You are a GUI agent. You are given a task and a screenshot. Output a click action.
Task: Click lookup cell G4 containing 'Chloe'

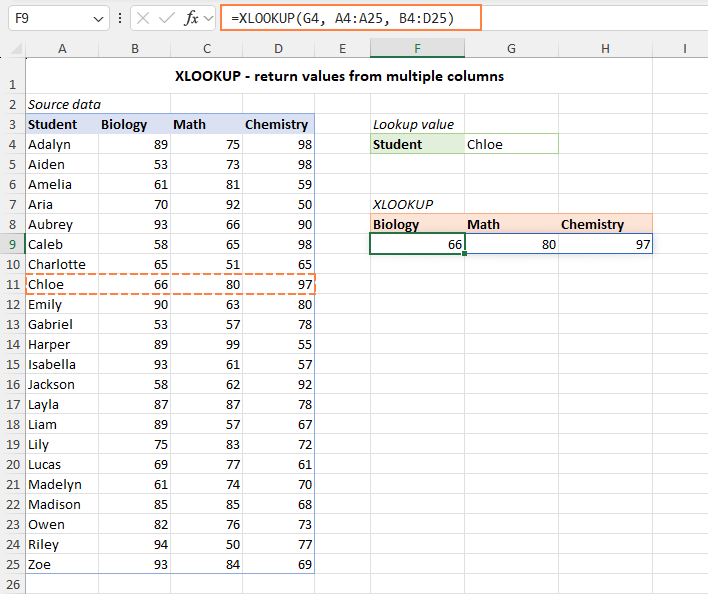511,144
